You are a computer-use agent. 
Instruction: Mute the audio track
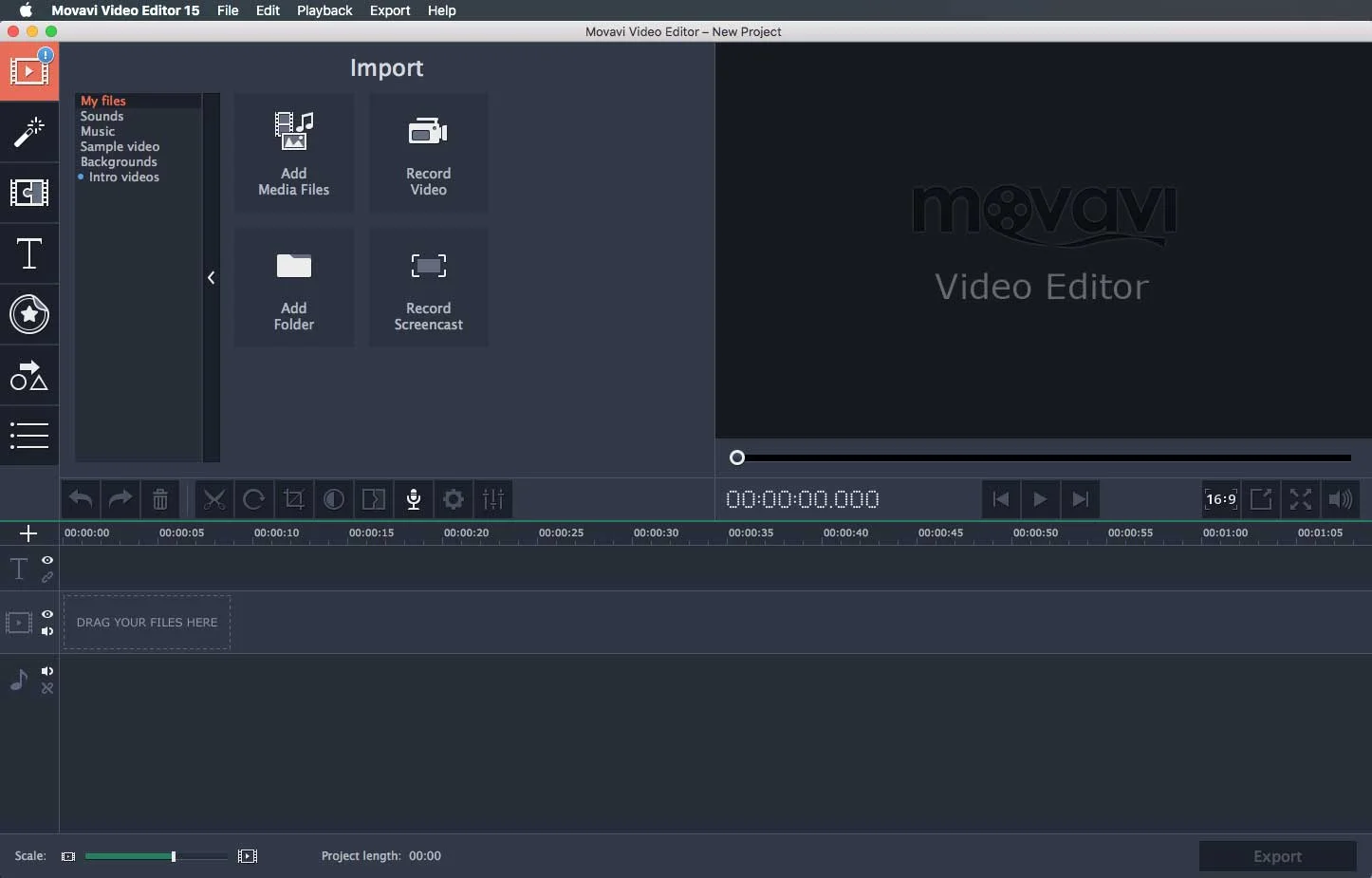point(47,671)
